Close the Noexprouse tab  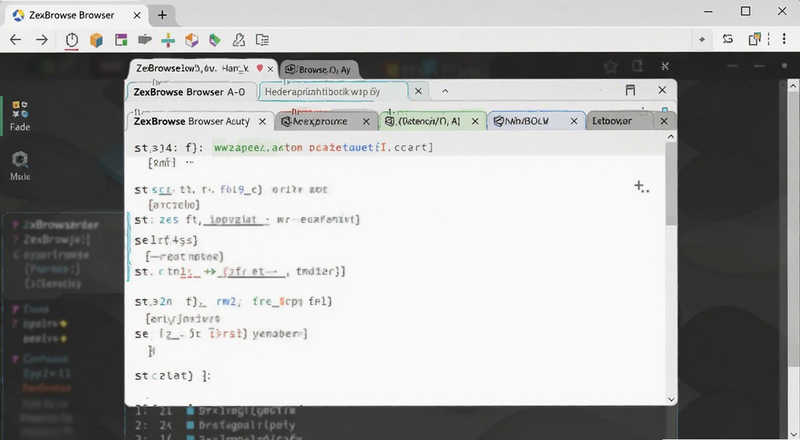coord(366,121)
